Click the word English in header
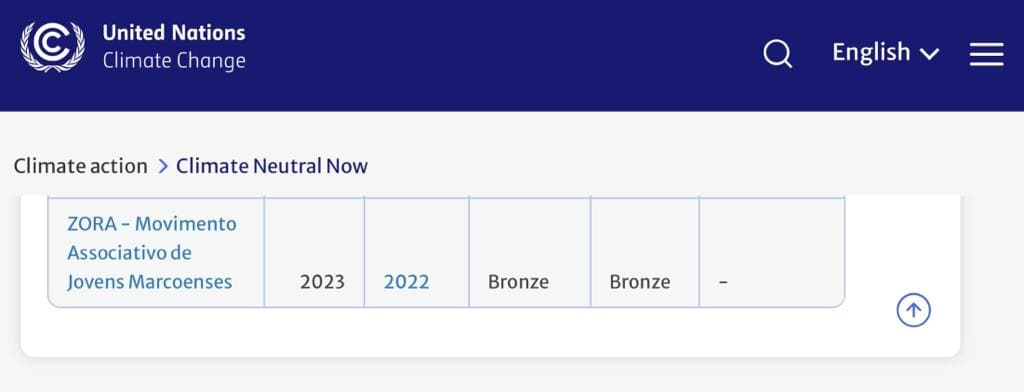Viewport: 1024px width, 392px height. pos(871,52)
